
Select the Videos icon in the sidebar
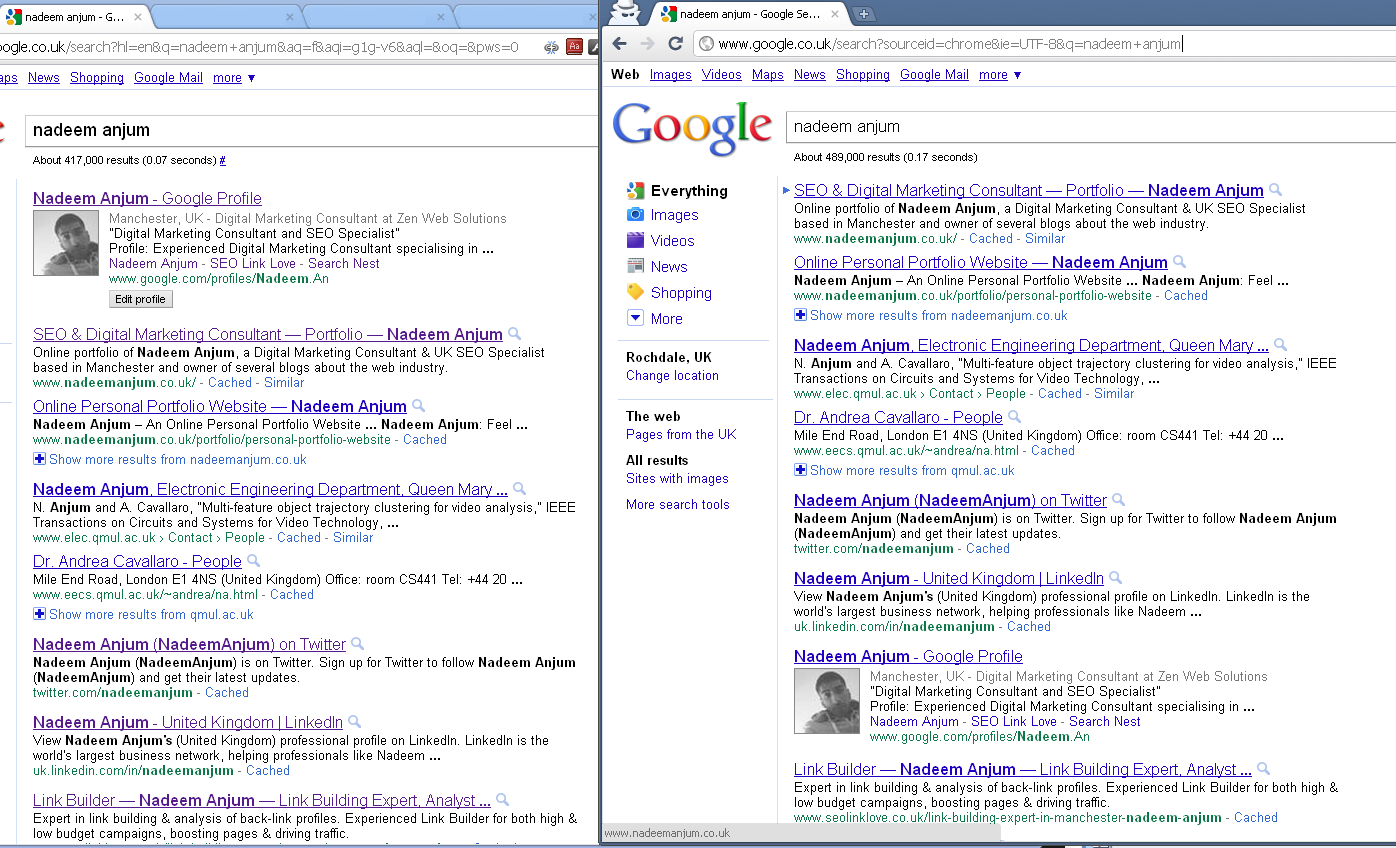click(x=635, y=240)
